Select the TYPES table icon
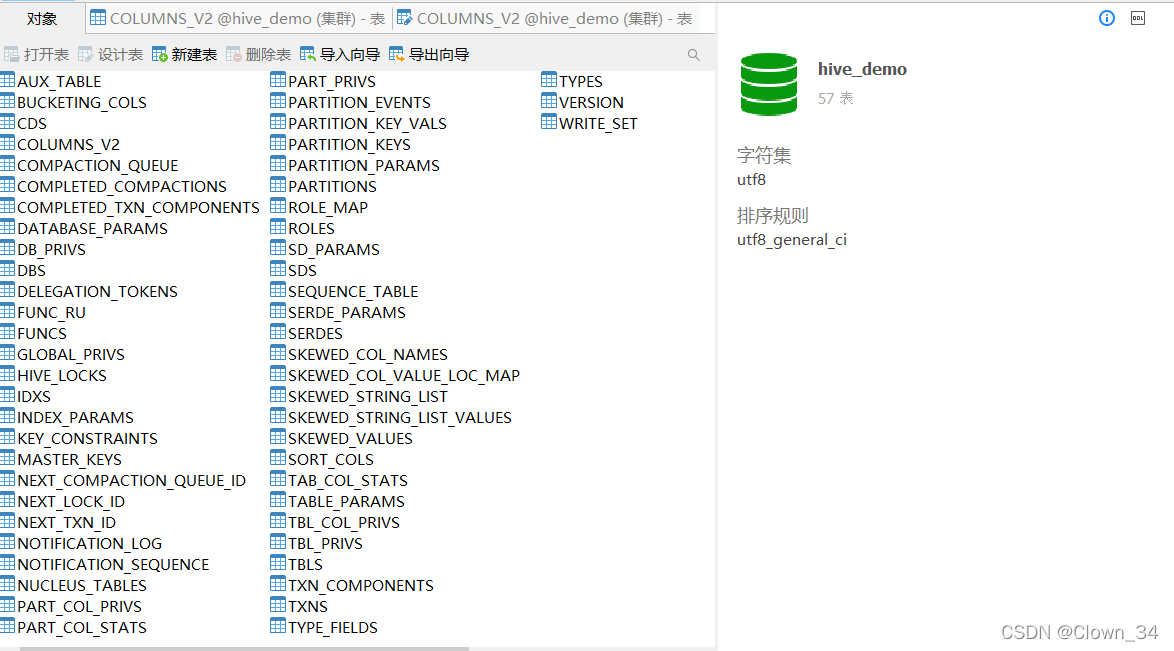 [549, 79]
